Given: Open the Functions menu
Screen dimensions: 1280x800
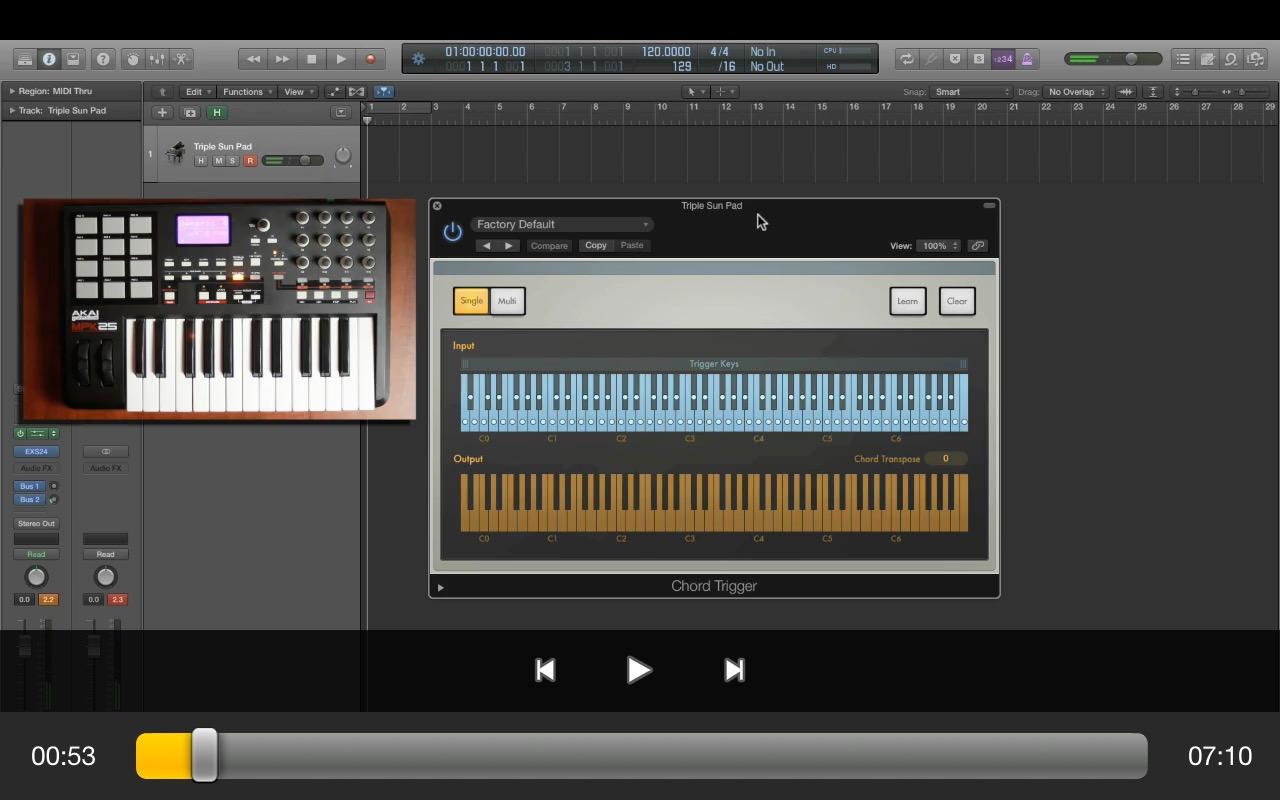Looking at the screenshot, I should click(245, 92).
